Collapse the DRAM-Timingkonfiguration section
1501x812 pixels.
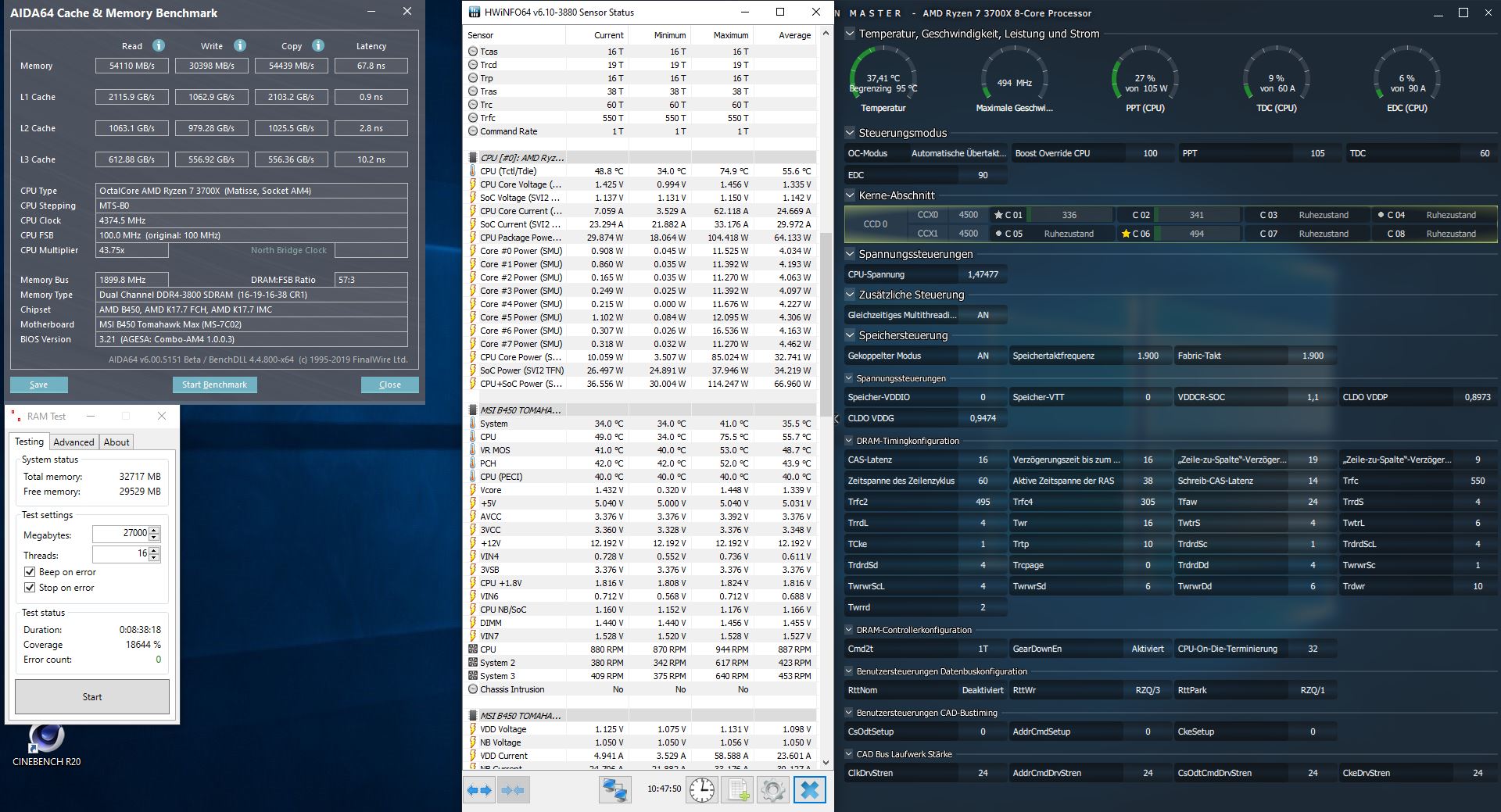pos(851,441)
